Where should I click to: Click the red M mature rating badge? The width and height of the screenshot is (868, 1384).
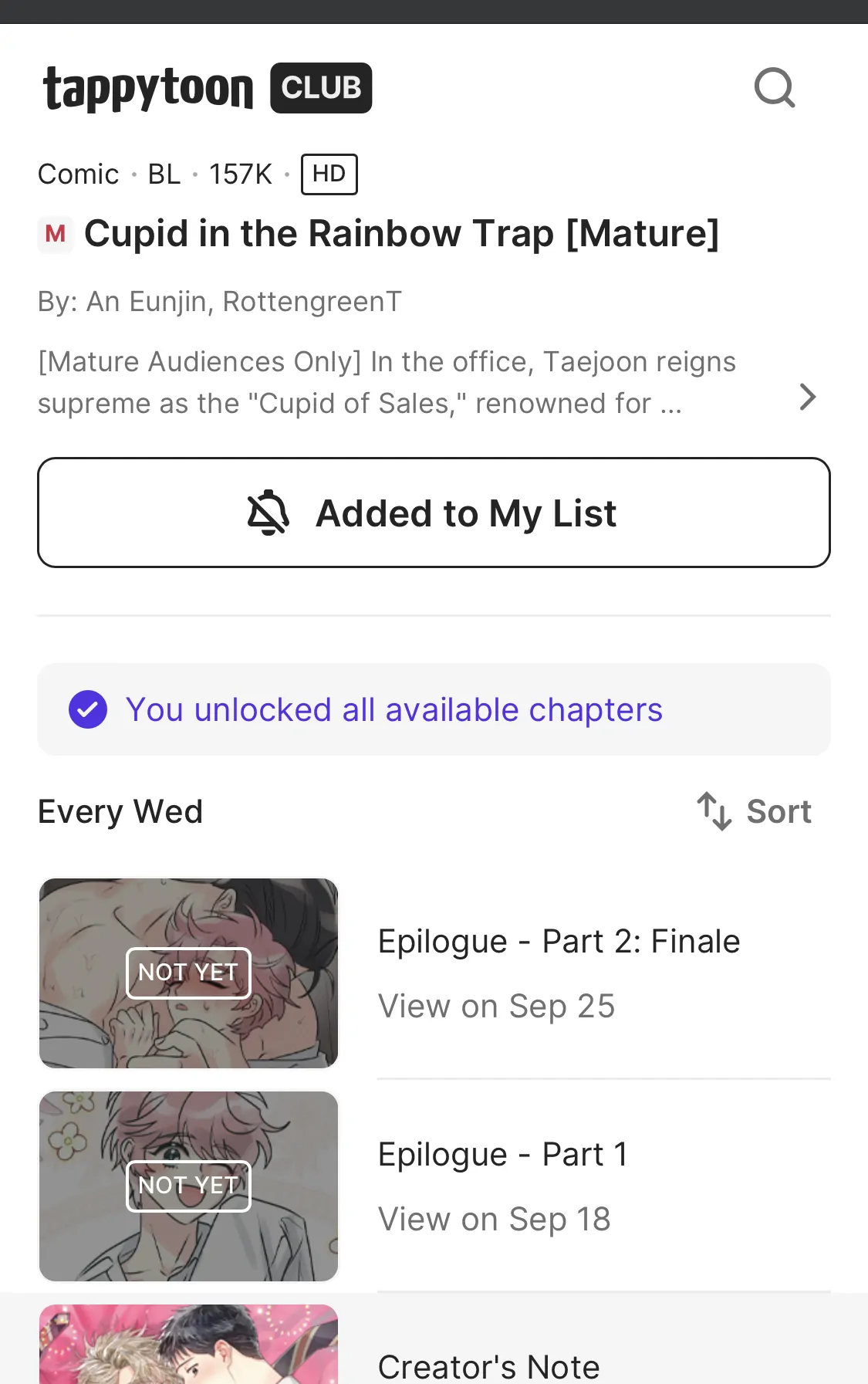[56, 234]
